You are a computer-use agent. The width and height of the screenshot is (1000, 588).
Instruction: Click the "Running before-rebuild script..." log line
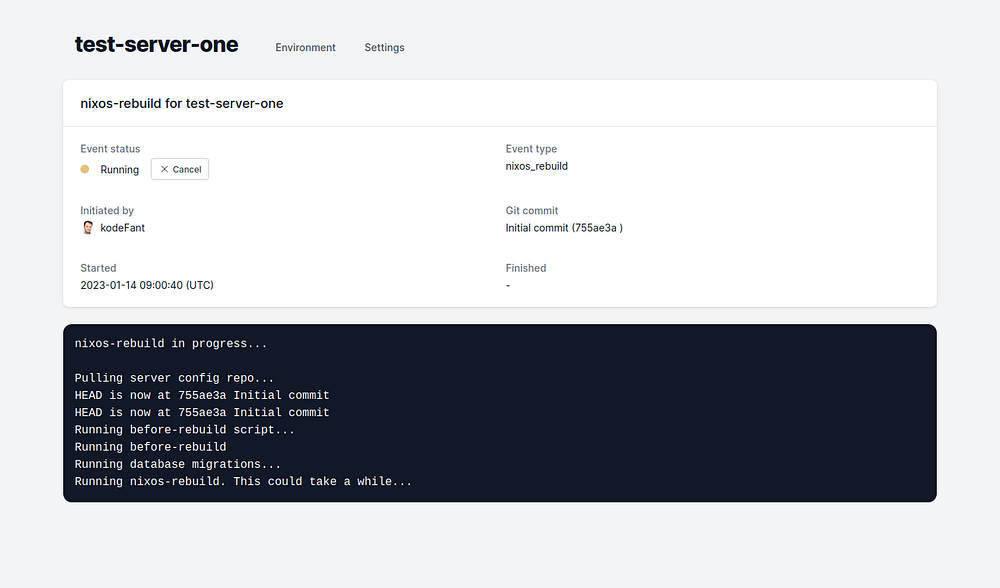coord(185,430)
